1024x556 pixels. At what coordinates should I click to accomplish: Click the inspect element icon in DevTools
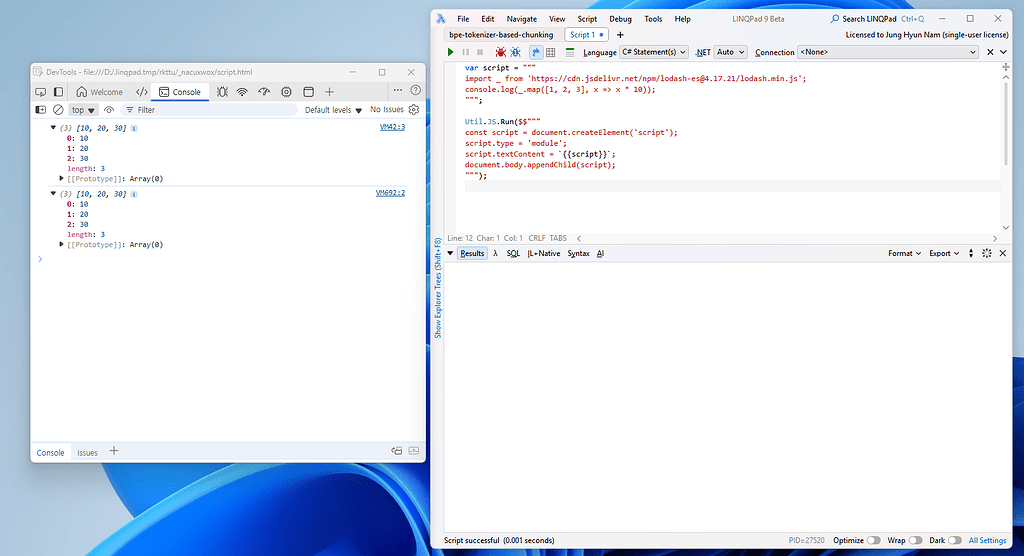(x=40, y=92)
